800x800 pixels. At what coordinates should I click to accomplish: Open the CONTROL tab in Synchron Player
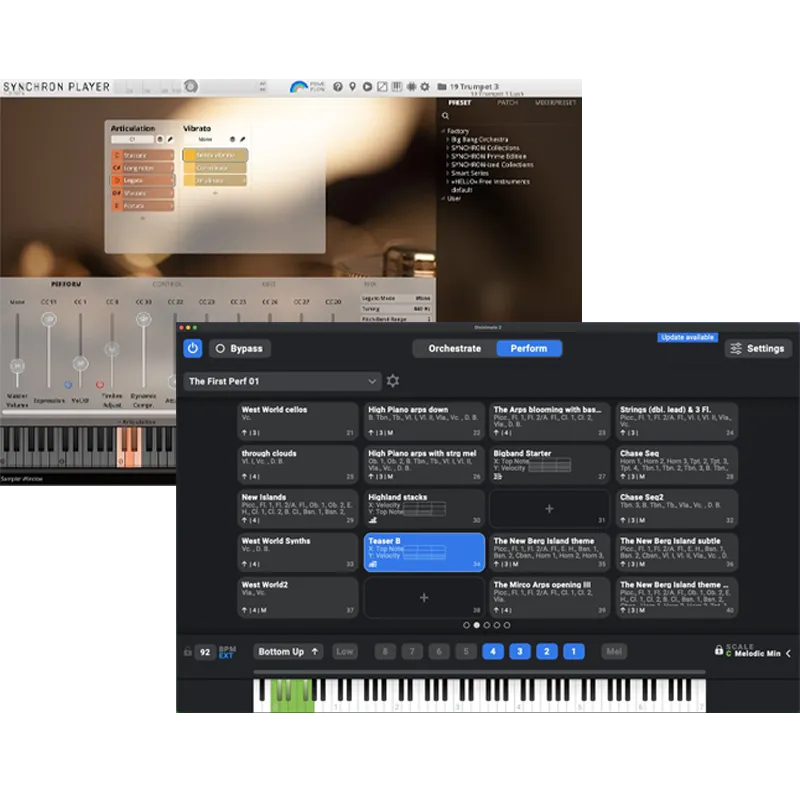coord(167,284)
